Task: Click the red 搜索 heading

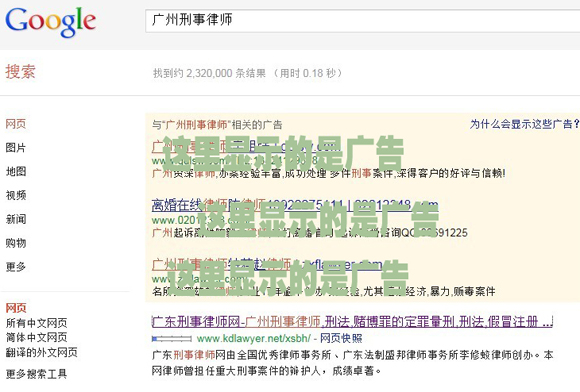Action: (x=20, y=72)
